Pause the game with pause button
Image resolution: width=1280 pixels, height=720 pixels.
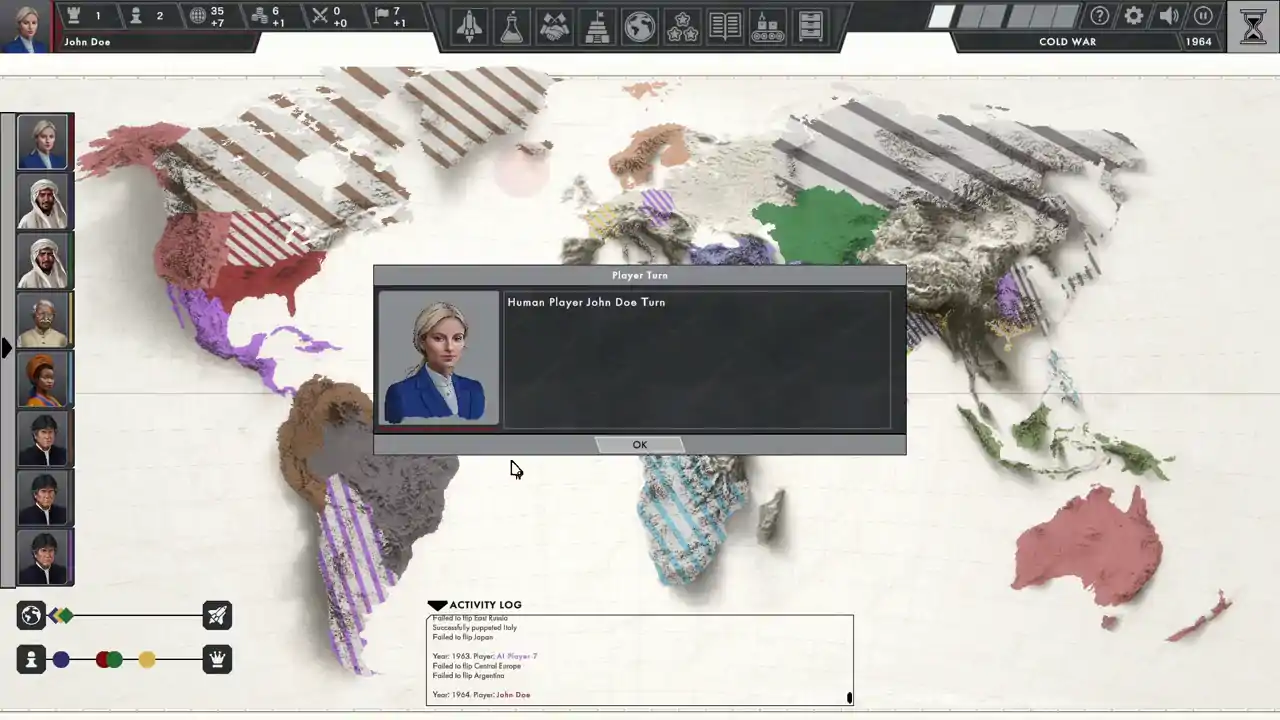[1203, 16]
